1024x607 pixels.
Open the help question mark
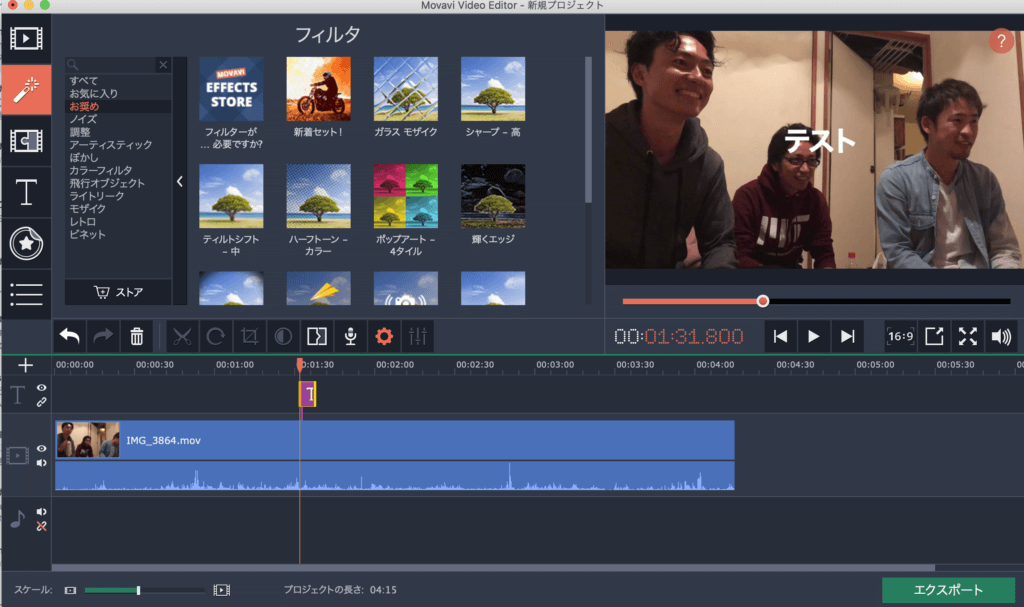1001,41
